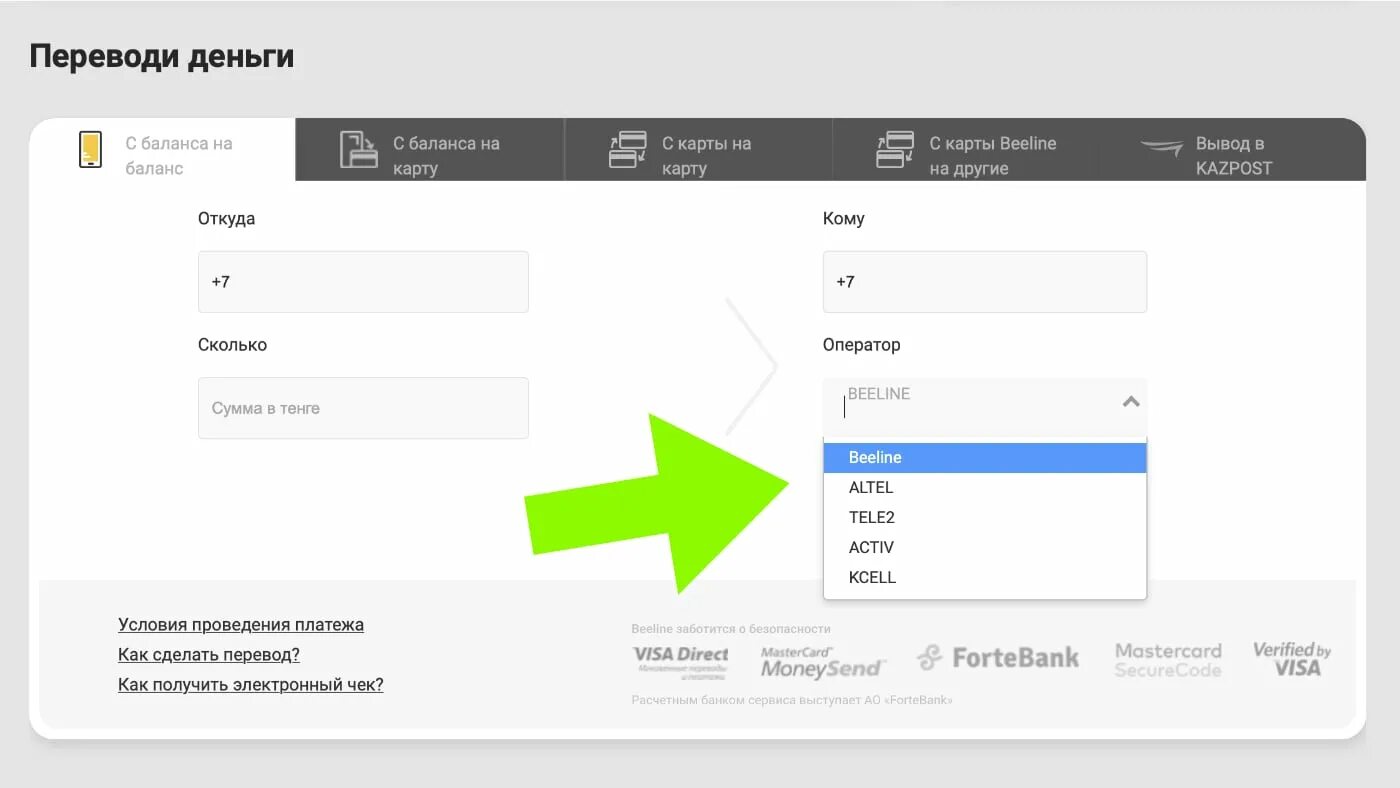Click the Переводи деньги heading
This screenshot has width=1400, height=788.
click(x=162, y=56)
